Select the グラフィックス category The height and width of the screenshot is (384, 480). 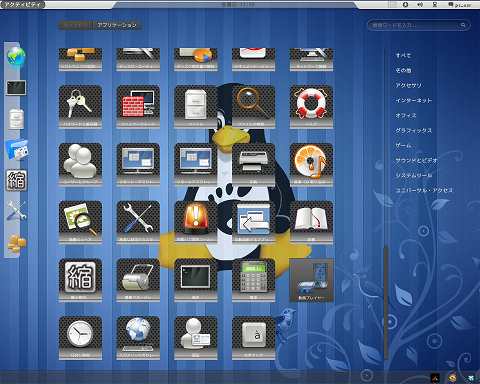[413, 130]
